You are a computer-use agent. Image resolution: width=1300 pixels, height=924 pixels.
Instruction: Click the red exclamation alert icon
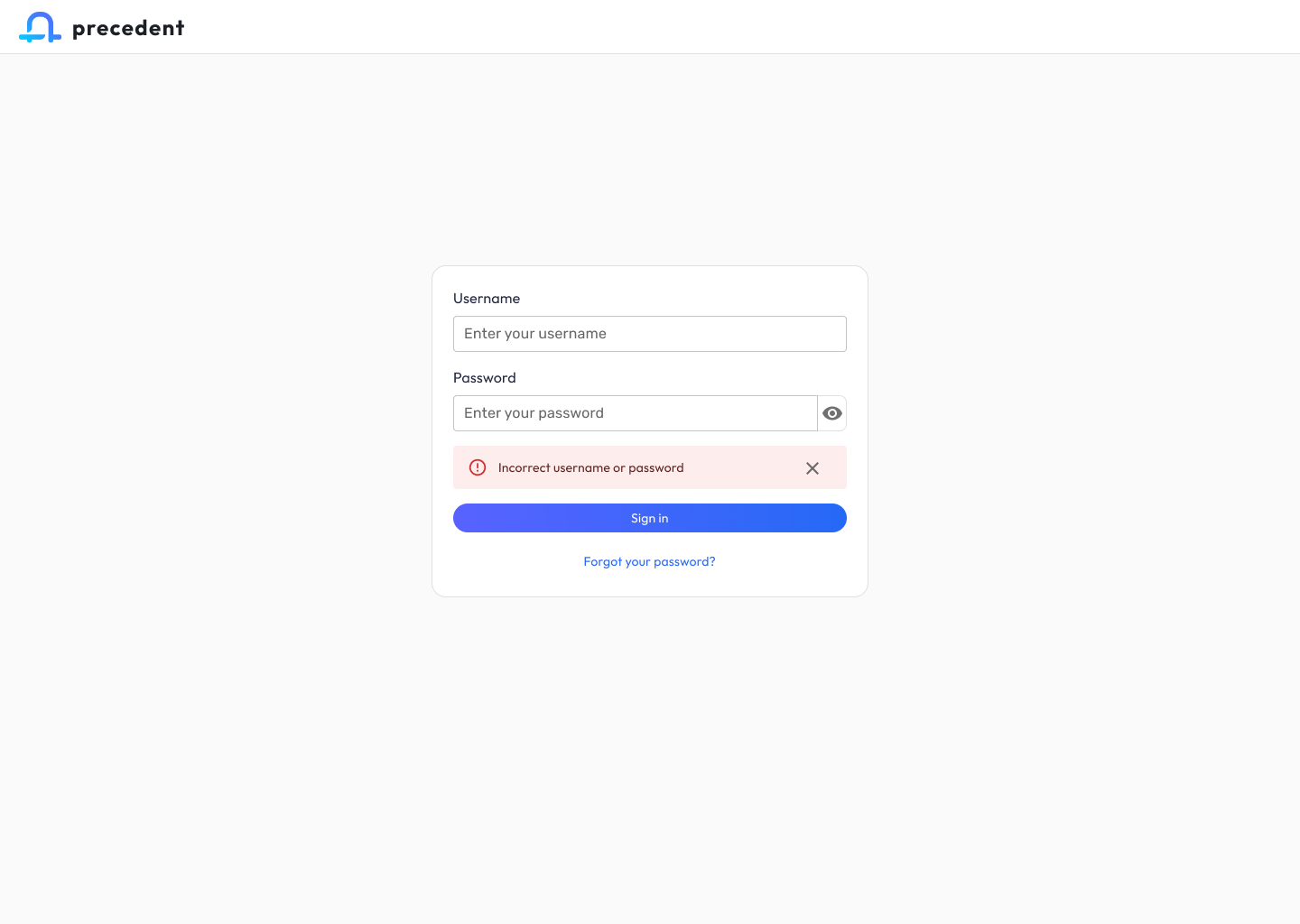[x=478, y=467]
